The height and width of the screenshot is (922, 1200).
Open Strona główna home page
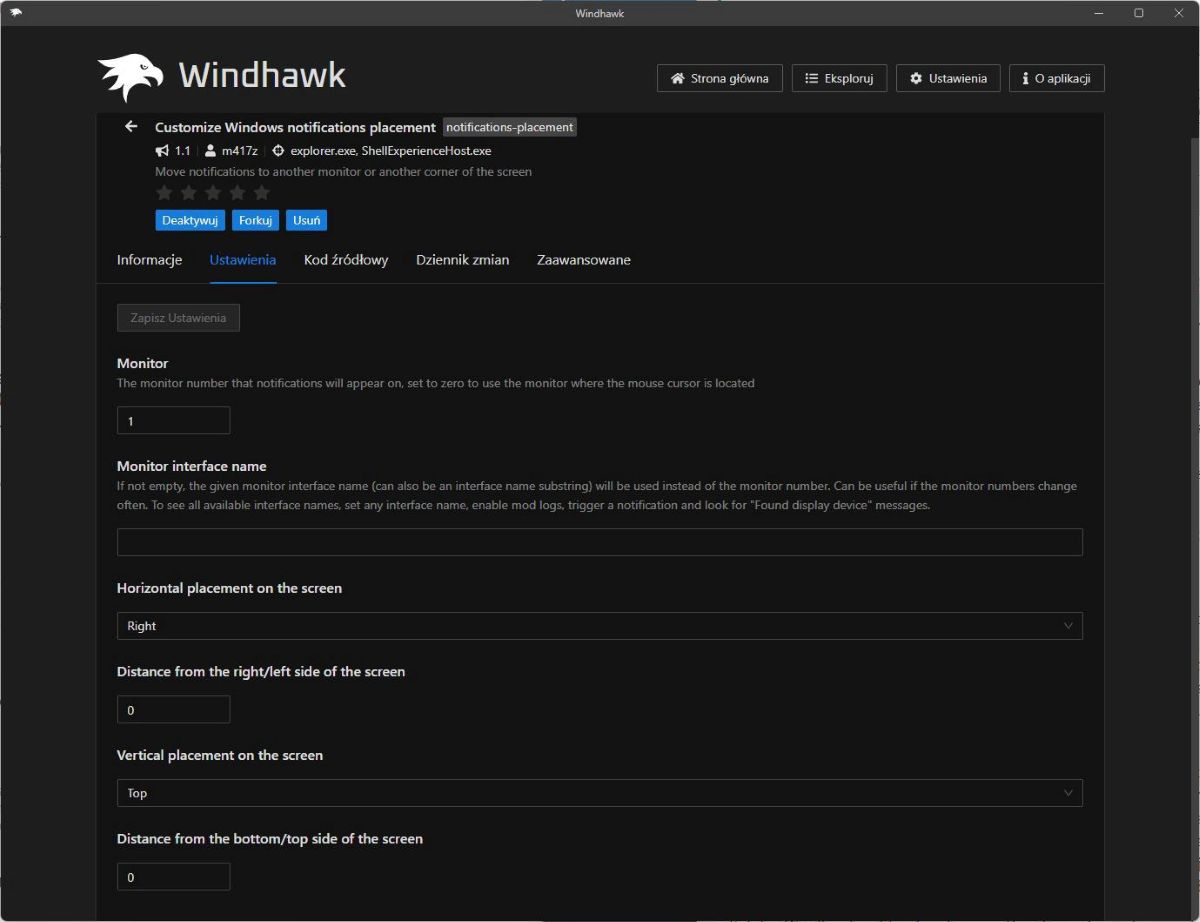[x=720, y=78]
